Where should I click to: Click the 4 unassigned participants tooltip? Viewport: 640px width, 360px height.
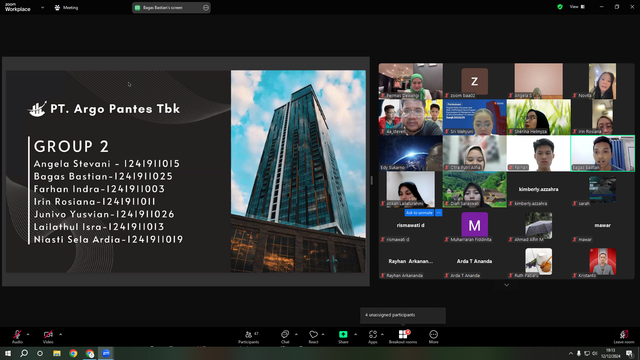point(403,315)
